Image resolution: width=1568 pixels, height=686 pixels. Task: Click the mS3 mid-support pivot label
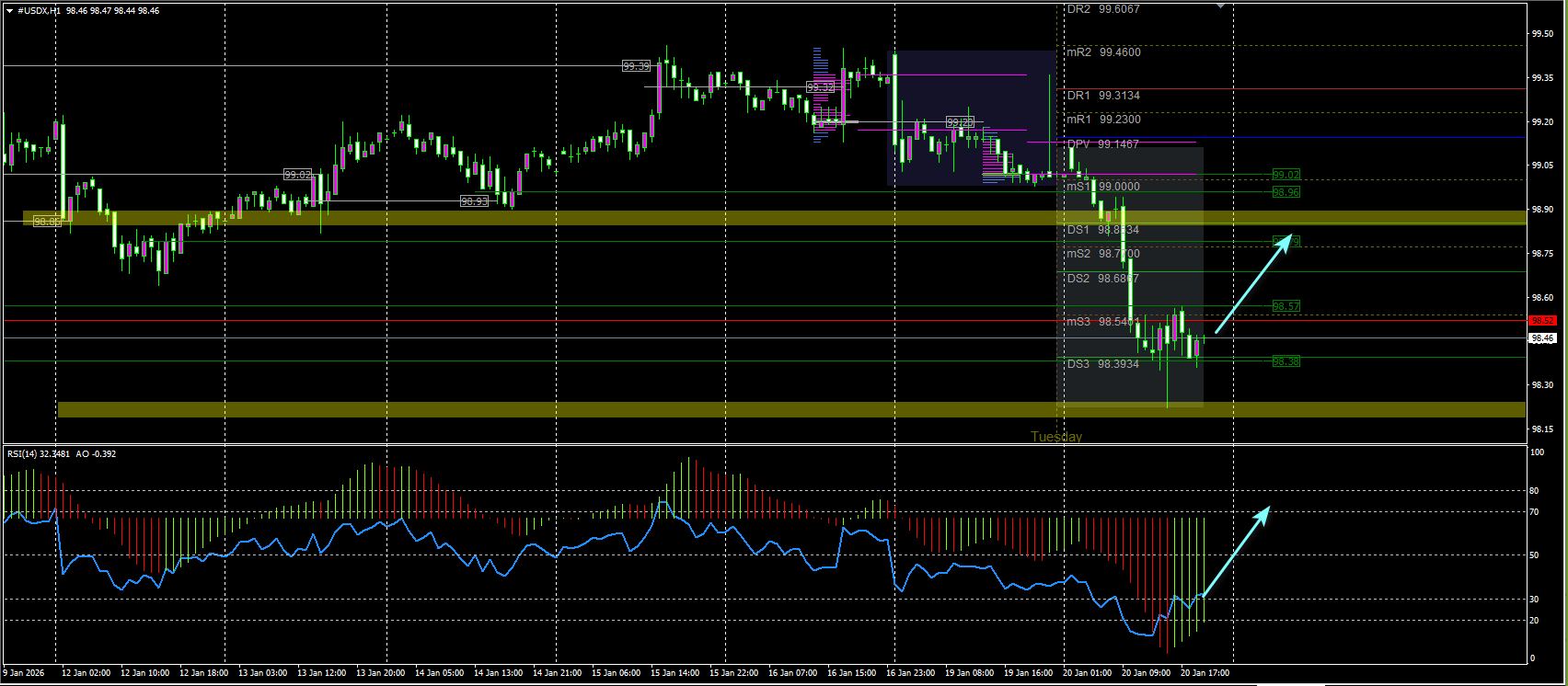point(1102,322)
